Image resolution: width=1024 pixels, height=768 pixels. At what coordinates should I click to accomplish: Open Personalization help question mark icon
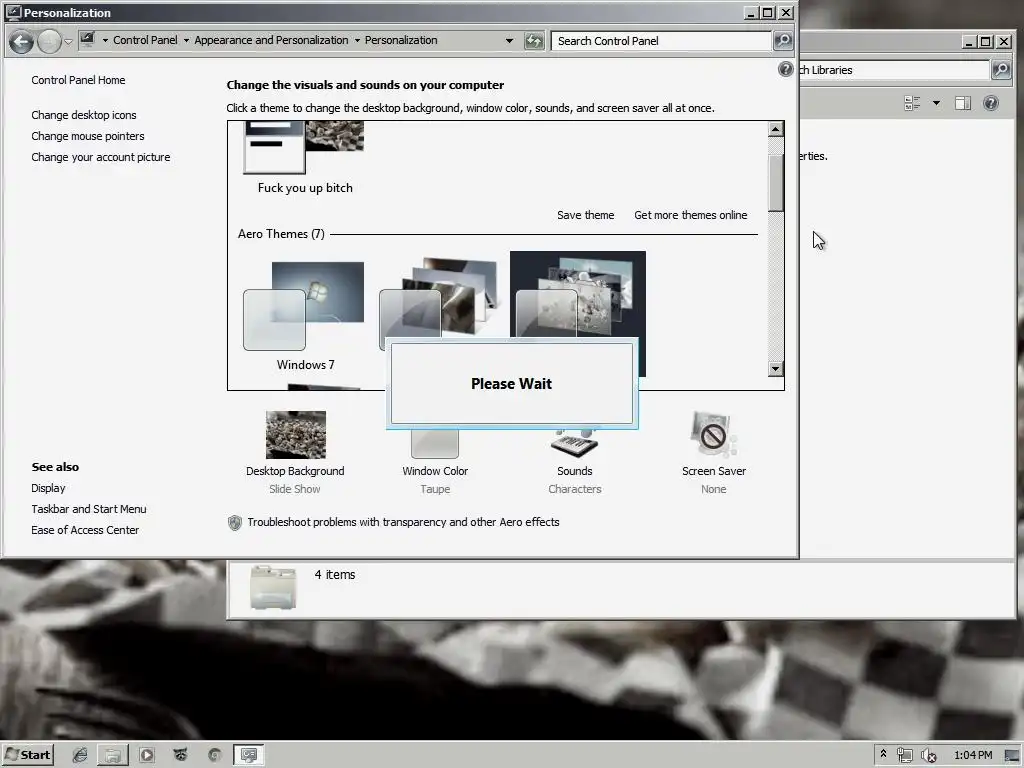point(786,69)
